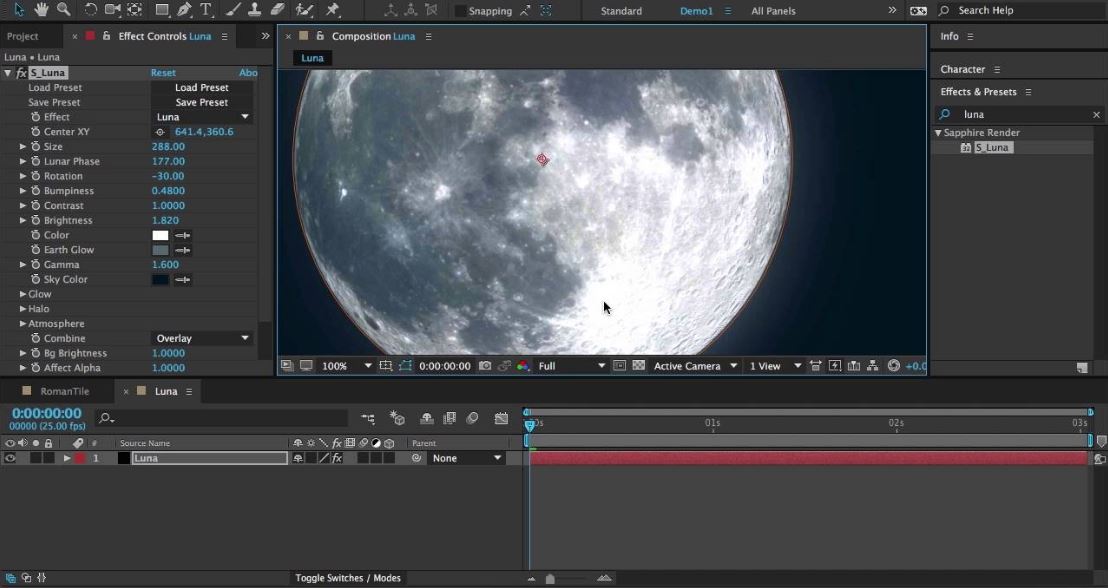Open the Combine dropdown set to Overlay
The image size is (1108, 588).
(200, 338)
